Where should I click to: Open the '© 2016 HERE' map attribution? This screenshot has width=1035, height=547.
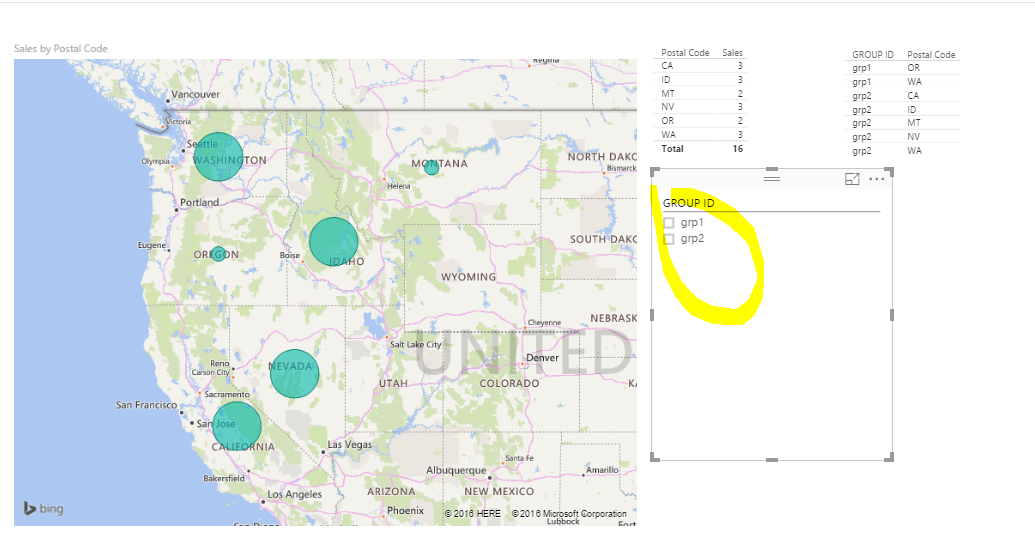coord(473,513)
